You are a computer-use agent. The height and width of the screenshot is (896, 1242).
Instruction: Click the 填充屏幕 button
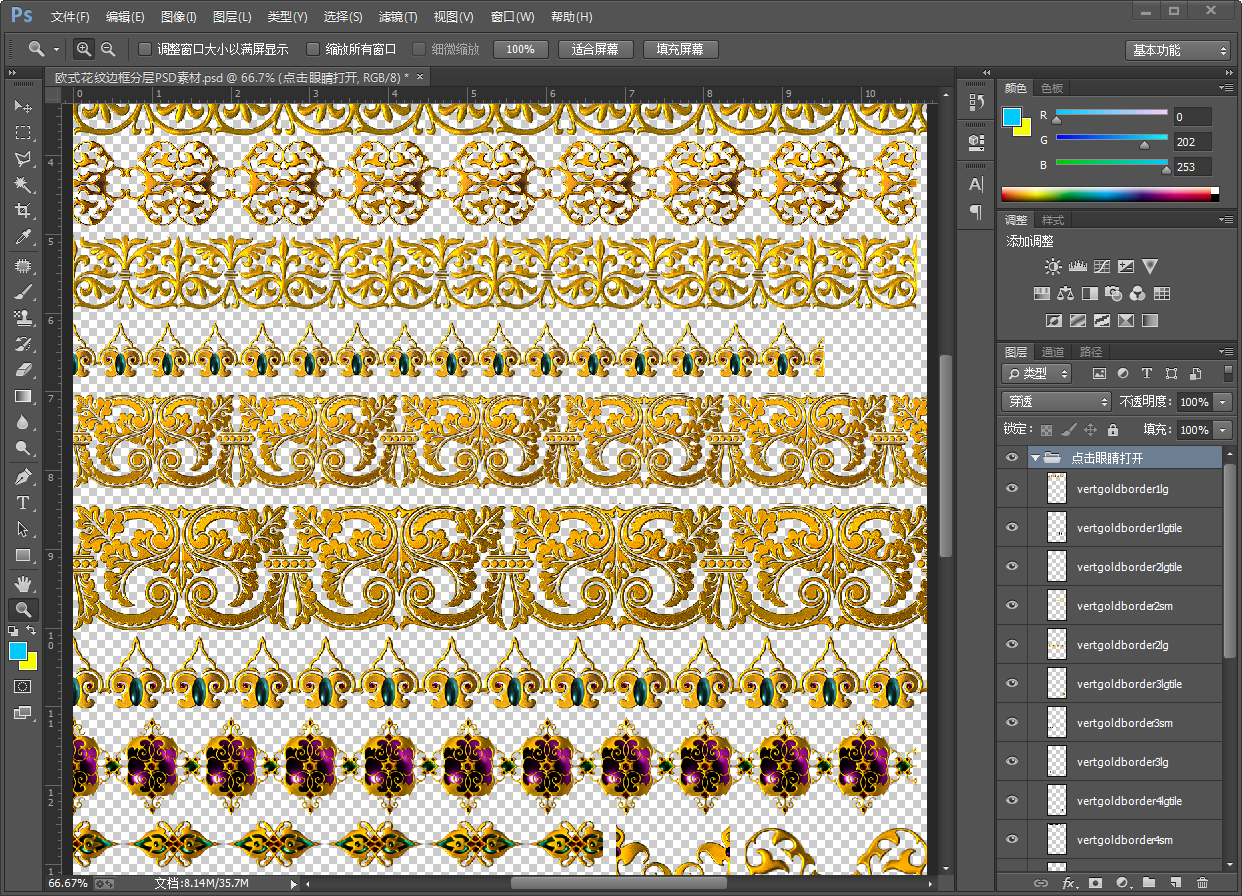click(x=680, y=49)
